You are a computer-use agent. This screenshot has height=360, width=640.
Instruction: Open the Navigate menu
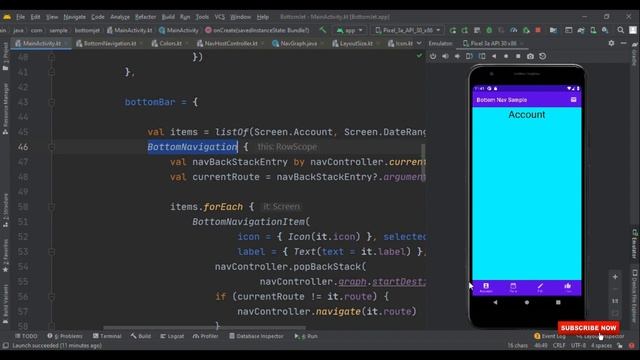point(74,17)
